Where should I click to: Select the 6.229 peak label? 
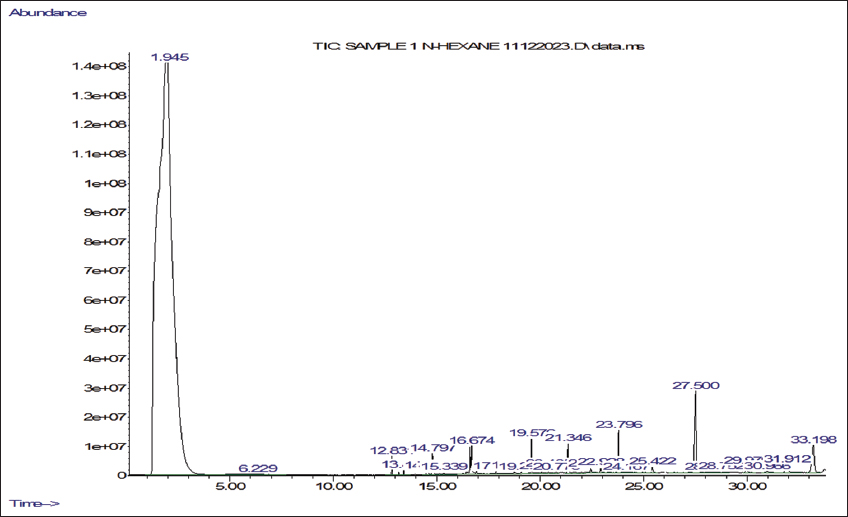click(258, 467)
